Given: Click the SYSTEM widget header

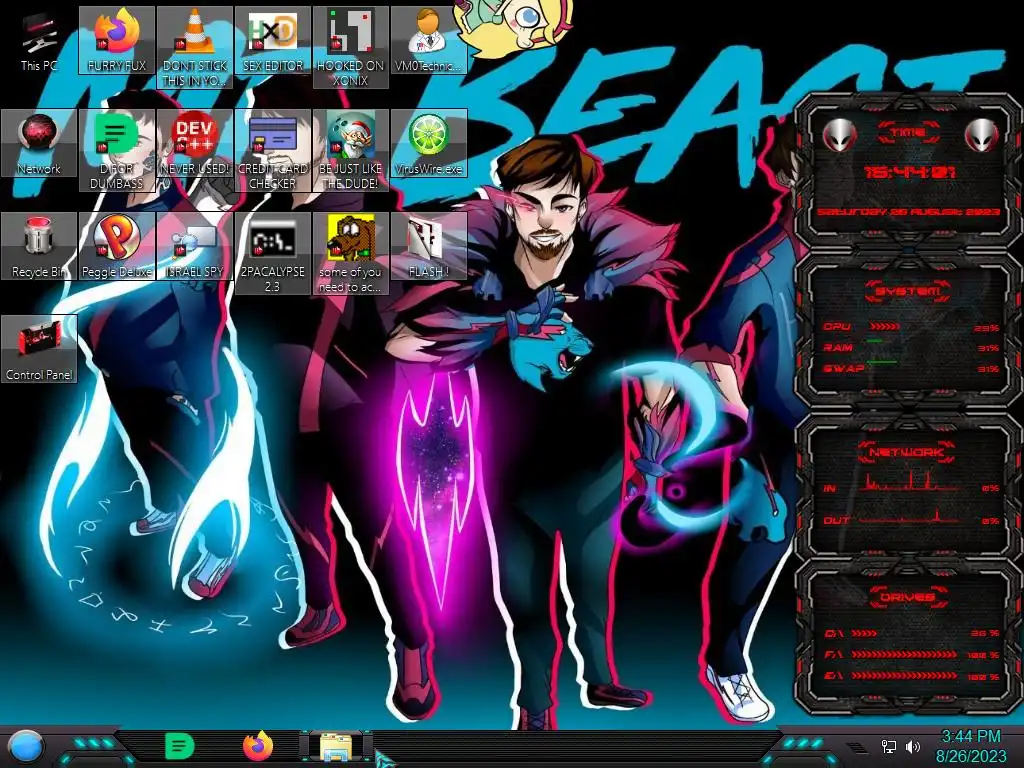Looking at the screenshot, I should click(907, 291).
